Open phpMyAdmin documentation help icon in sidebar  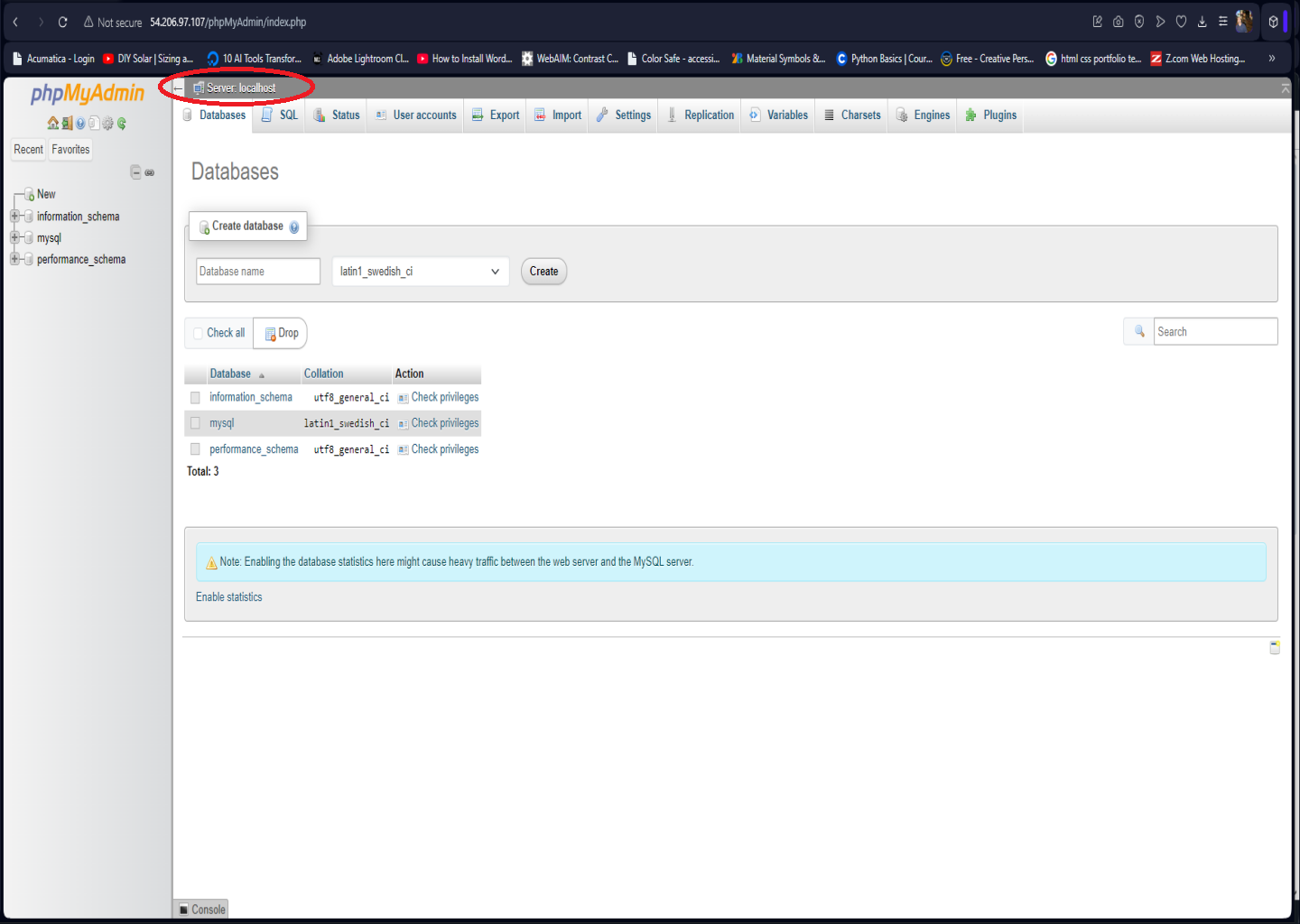(x=80, y=124)
